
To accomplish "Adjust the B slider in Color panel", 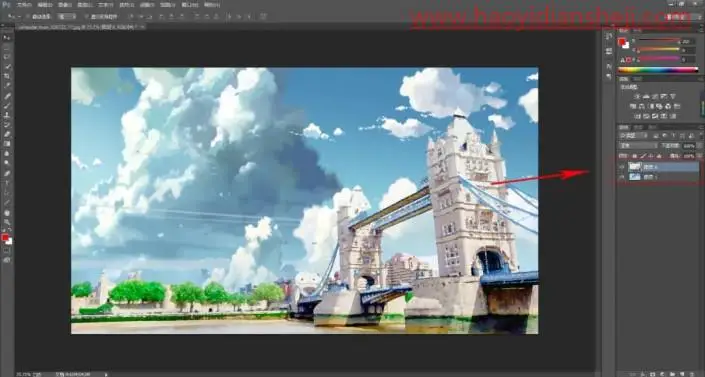I will (660, 58).
